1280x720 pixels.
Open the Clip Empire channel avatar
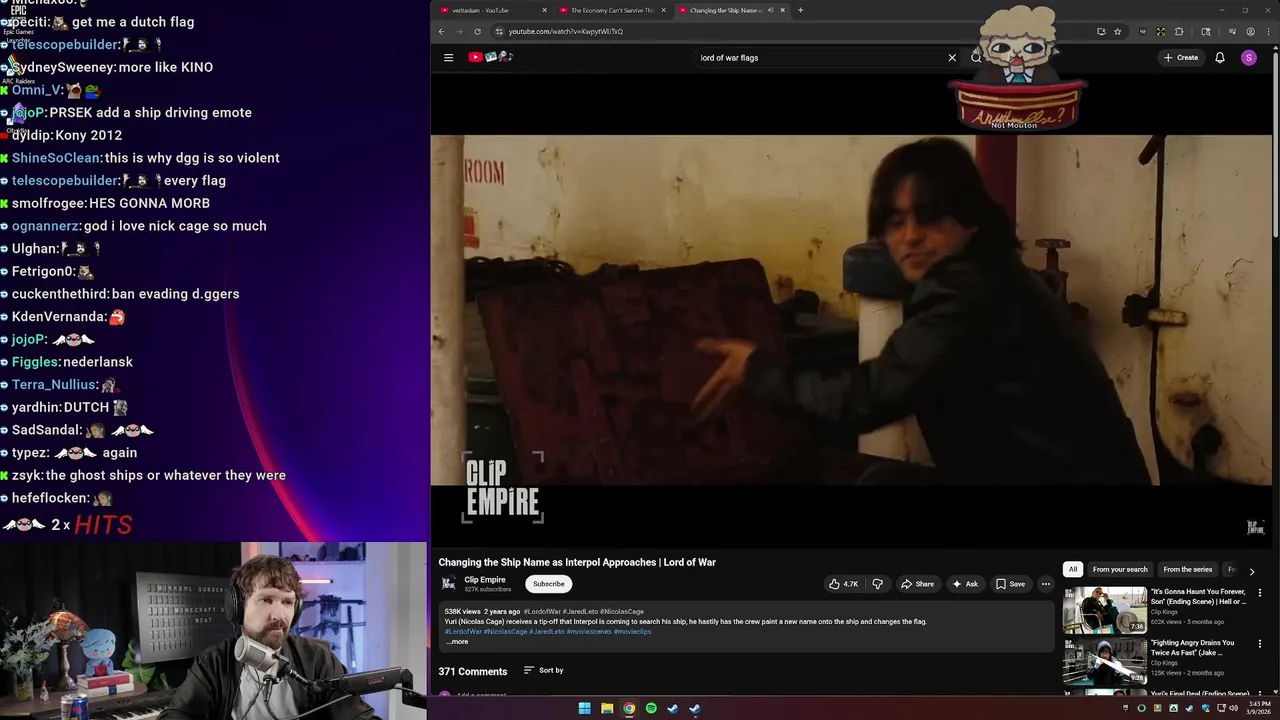coord(449,584)
